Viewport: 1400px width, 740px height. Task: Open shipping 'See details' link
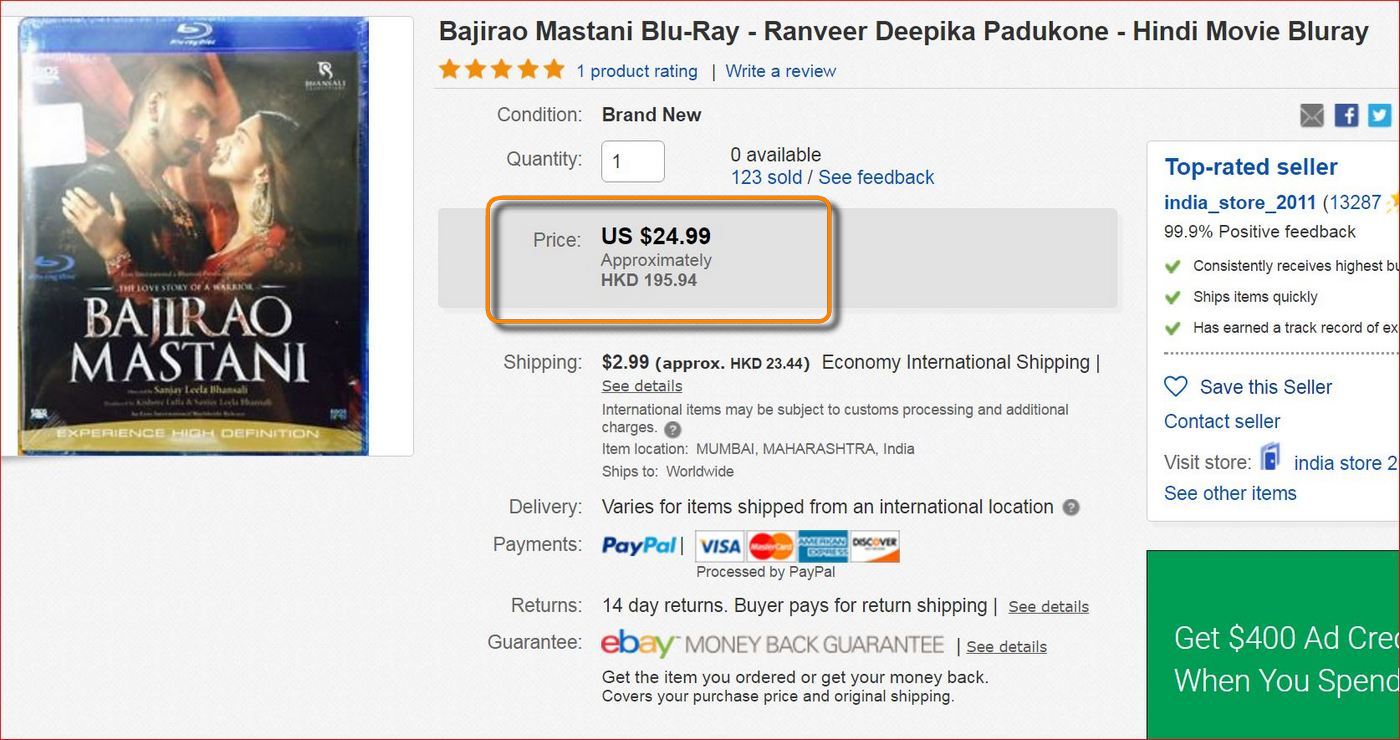[642, 386]
